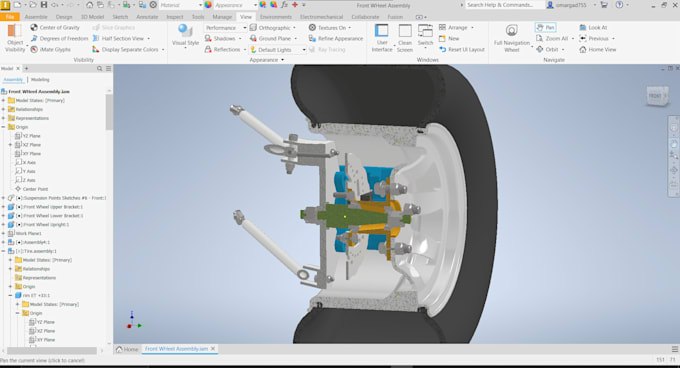Open the Manage ribbon tab
Image resolution: width=680 pixels, height=368 pixels.
[x=222, y=17]
